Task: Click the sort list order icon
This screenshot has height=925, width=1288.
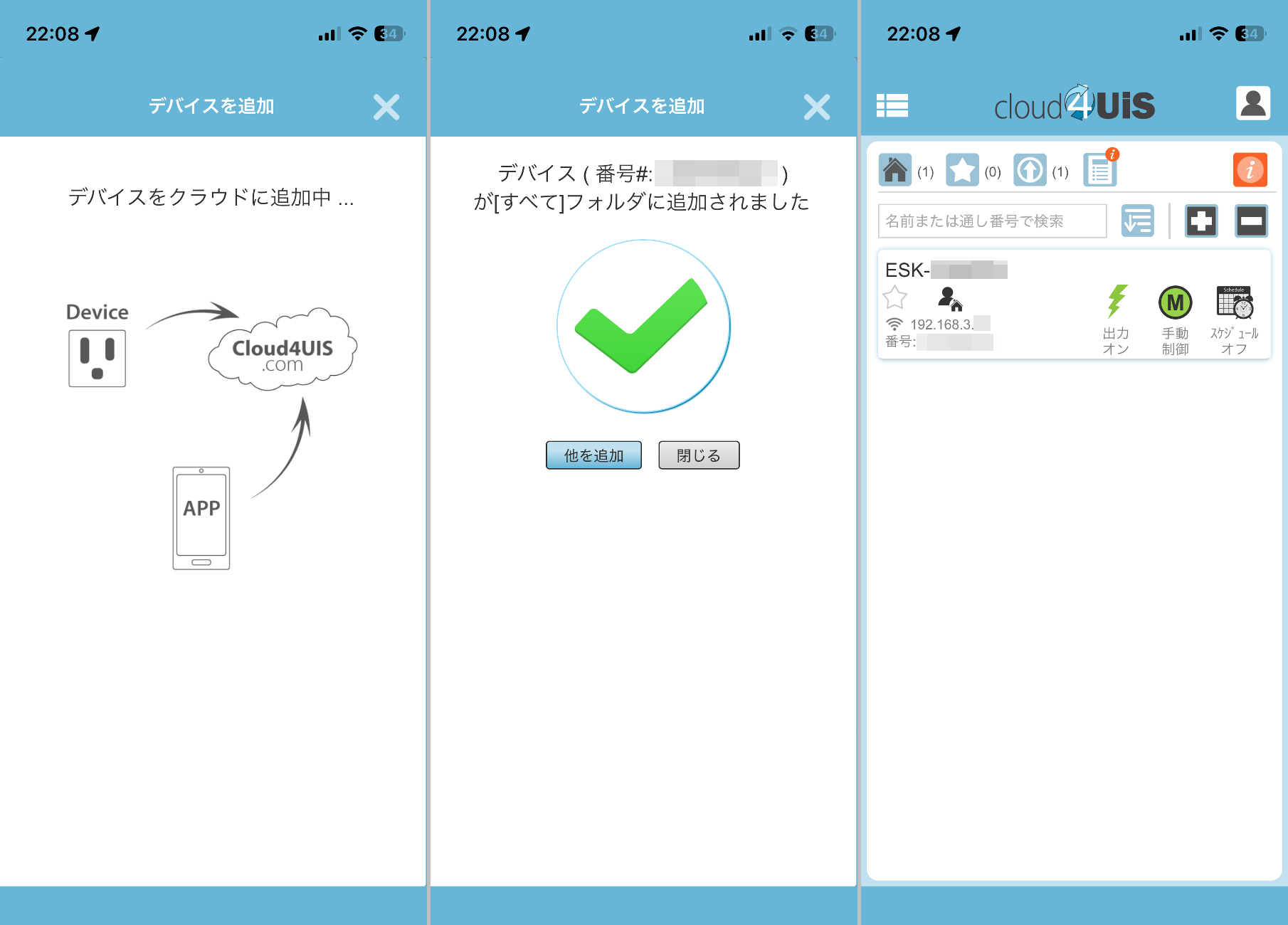Action: [1138, 221]
